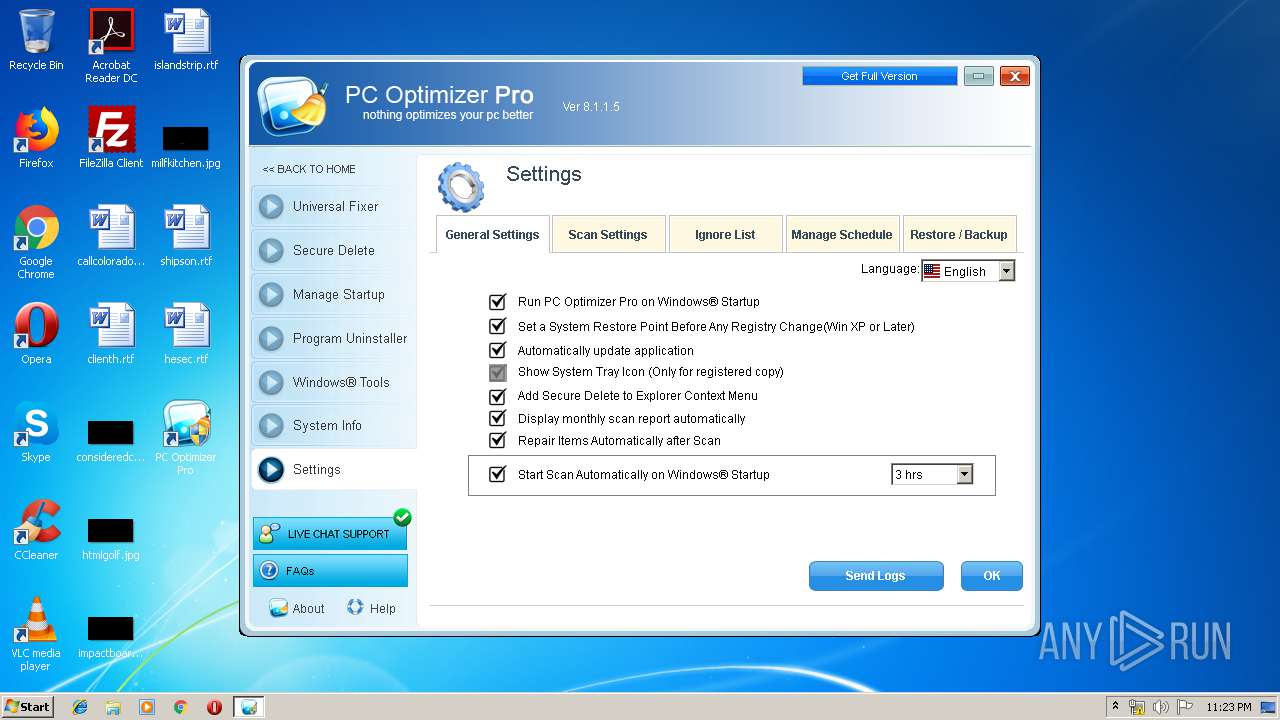The width and height of the screenshot is (1280, 720).
Task: Open Google Chrome desktop shortcut
Action: (36, 242)
